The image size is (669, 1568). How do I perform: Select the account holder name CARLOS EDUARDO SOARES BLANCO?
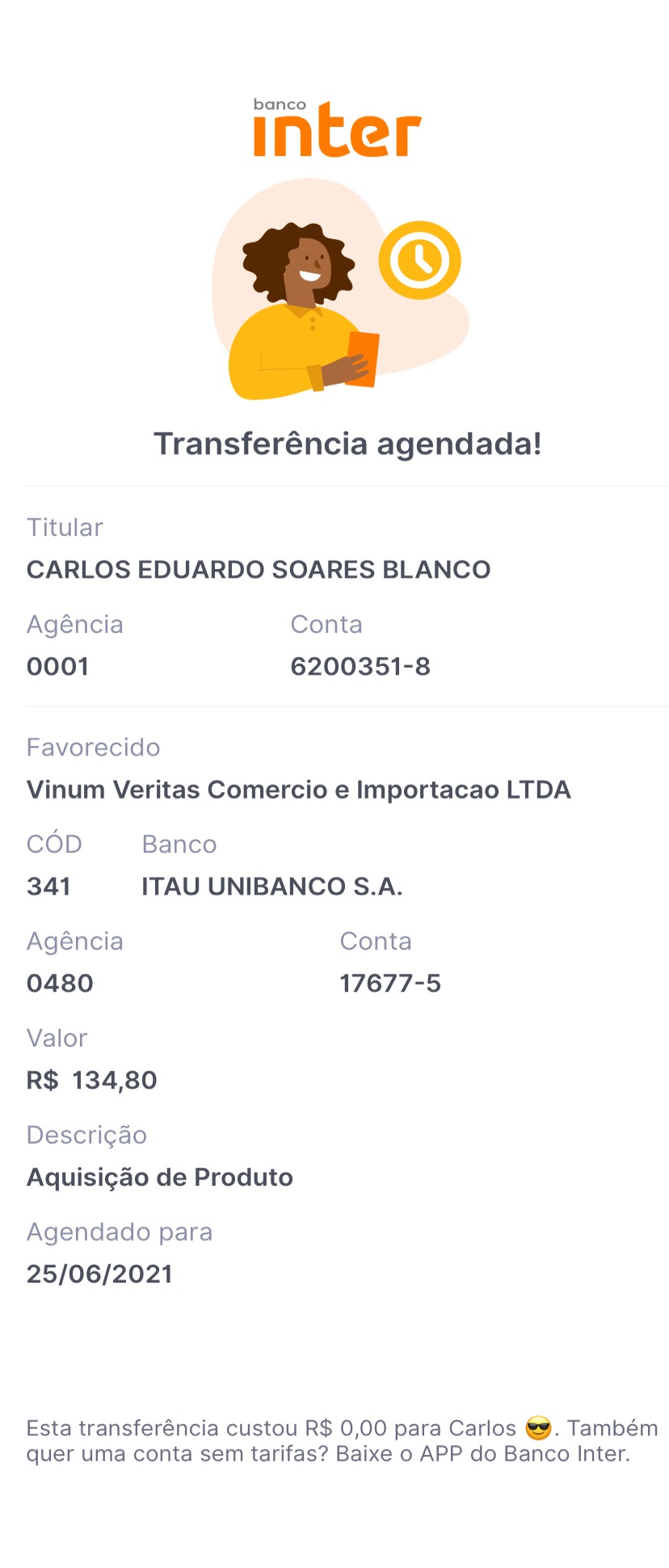click(x=259, y=570)
